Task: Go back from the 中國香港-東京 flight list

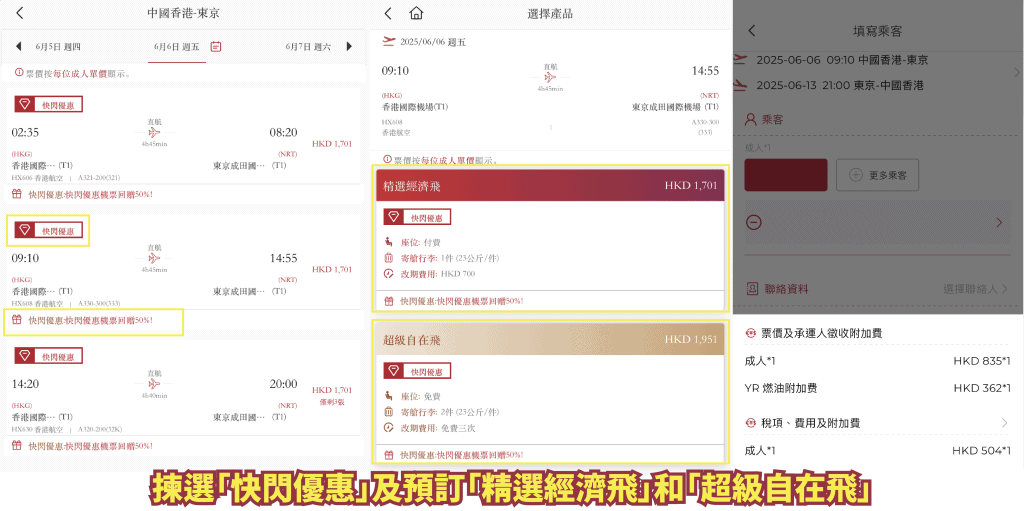Action: tap(20, 14)
